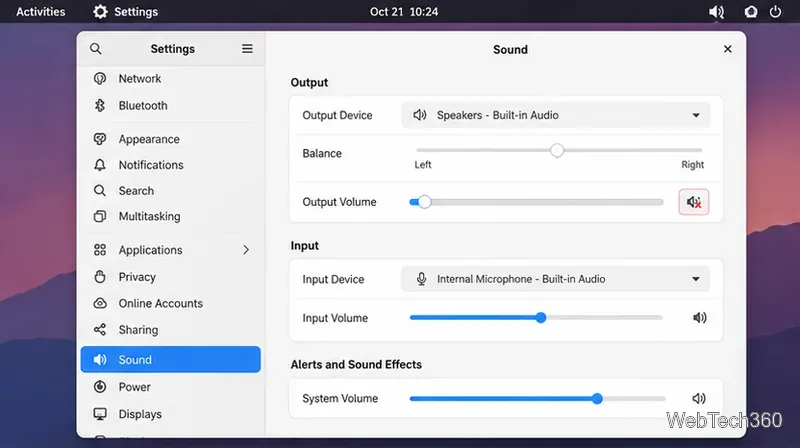The height and width of the screenshot is (448, 800).
Task: Click the "Left" balance label
Action: tap(422, 164)
